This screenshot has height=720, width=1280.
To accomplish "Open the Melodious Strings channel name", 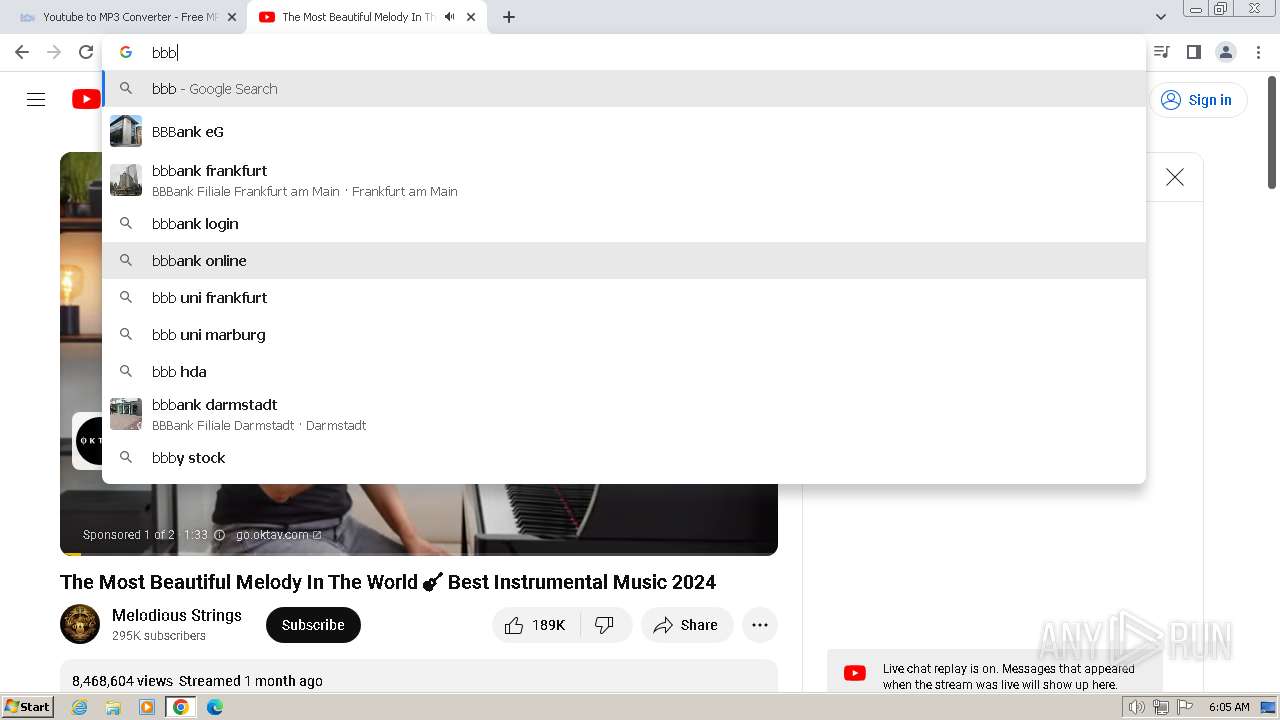I will (x=177, y=615).
